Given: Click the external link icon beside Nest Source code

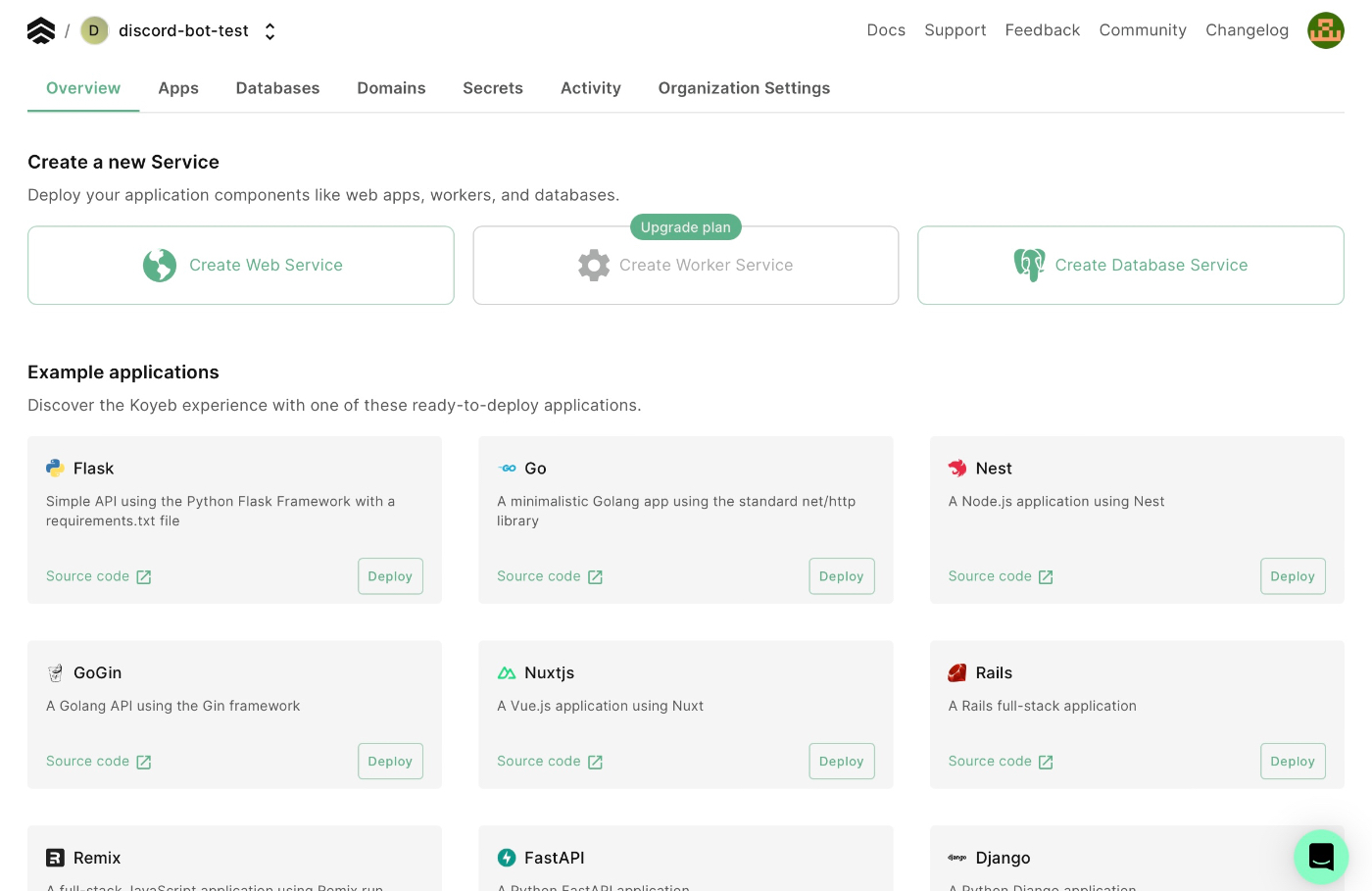Looking at the screenshot, I should pyautogui.click(x=1046, y=577).
